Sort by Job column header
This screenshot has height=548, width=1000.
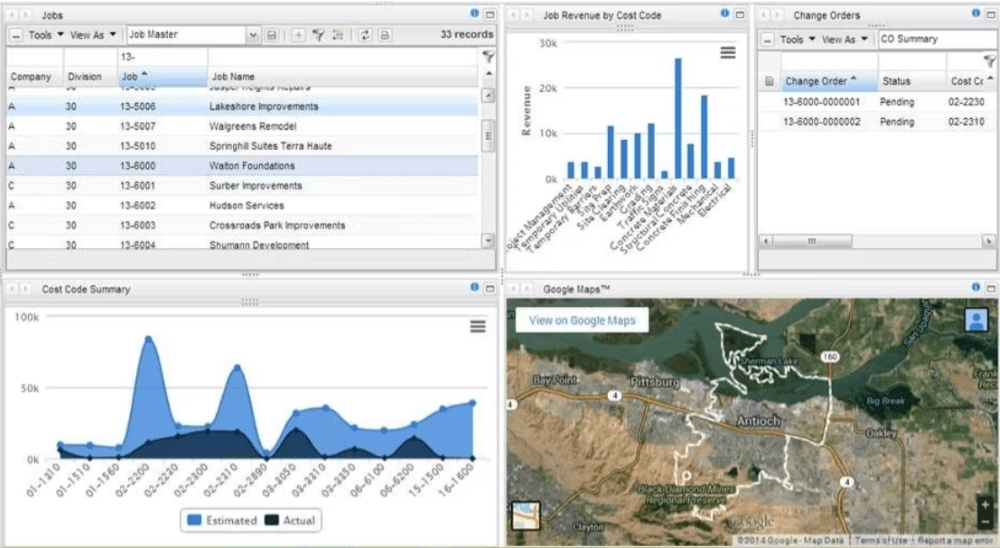coord(163,77)
